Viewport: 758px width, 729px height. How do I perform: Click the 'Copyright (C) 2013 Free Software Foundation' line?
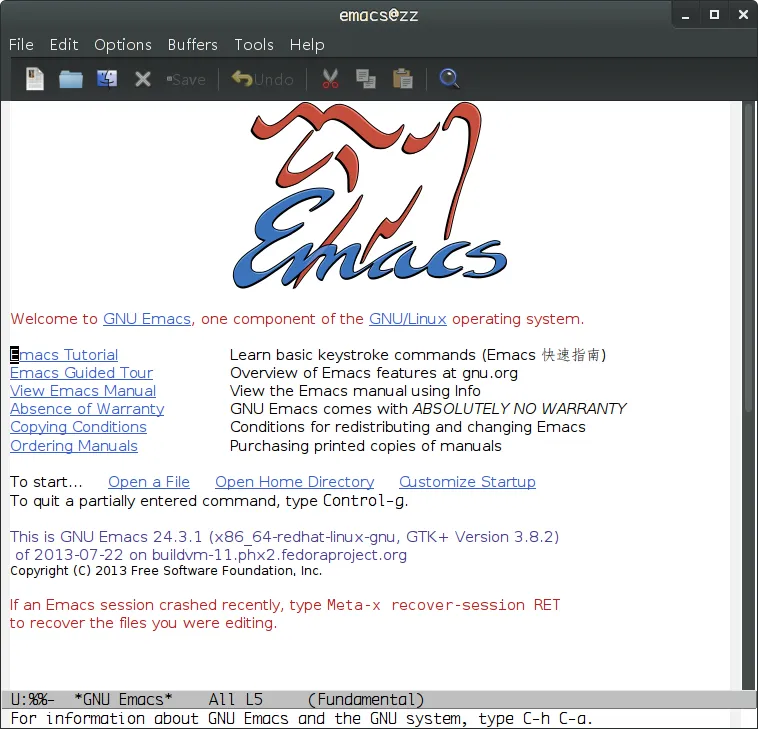click(166, 571)
